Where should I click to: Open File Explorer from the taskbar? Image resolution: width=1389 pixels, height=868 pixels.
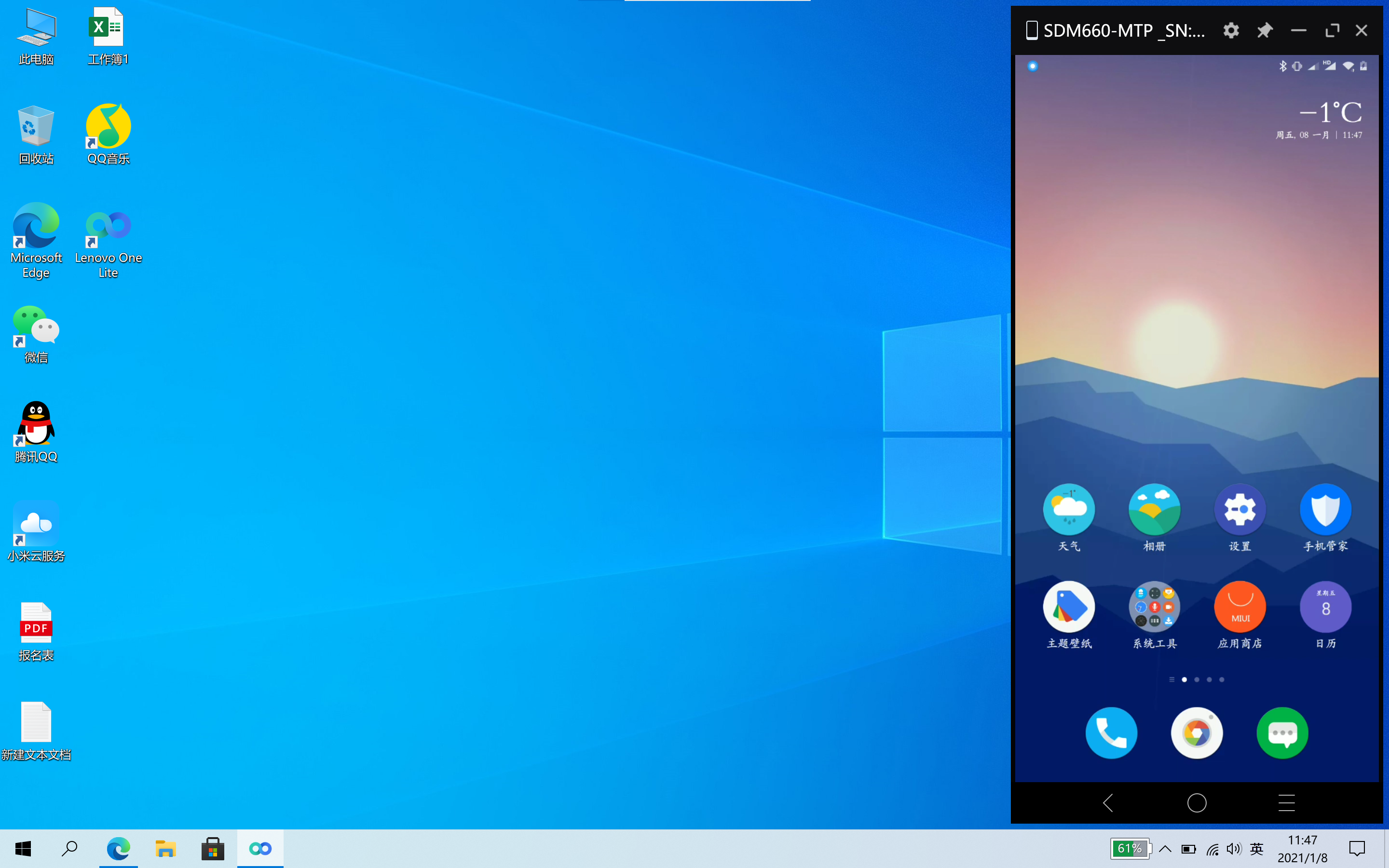point(165,849)
